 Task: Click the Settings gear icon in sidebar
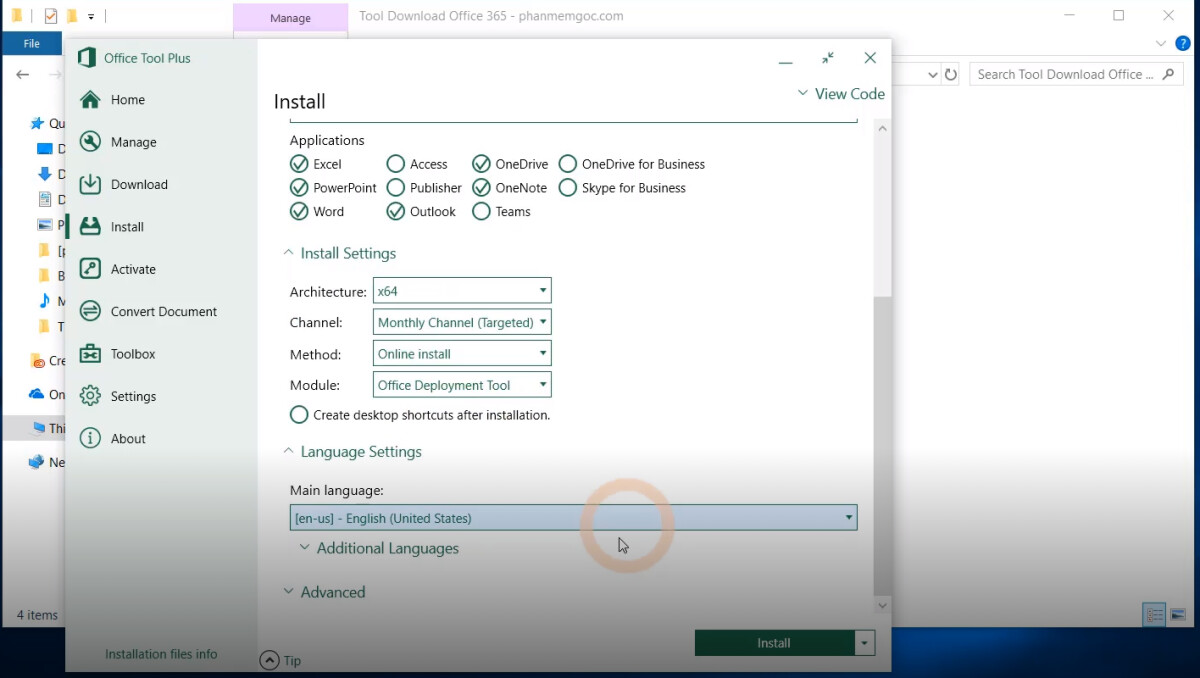[90, 396]
